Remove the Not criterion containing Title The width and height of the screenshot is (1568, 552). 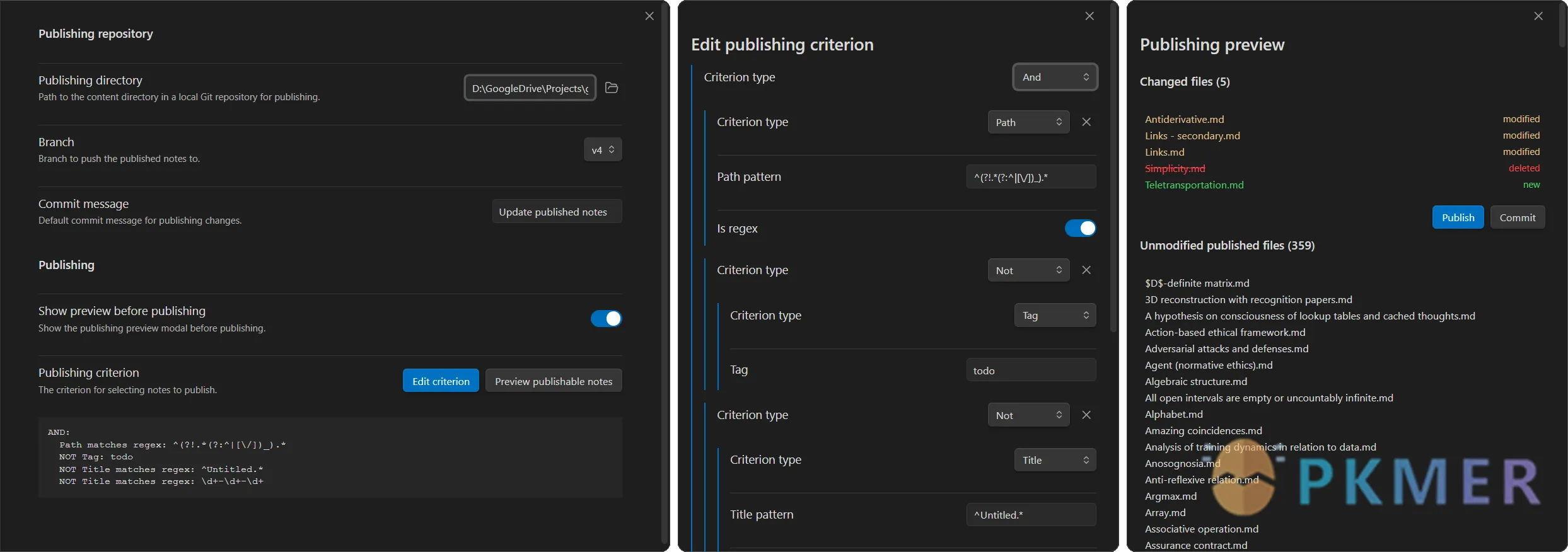tap(1086, 415)
